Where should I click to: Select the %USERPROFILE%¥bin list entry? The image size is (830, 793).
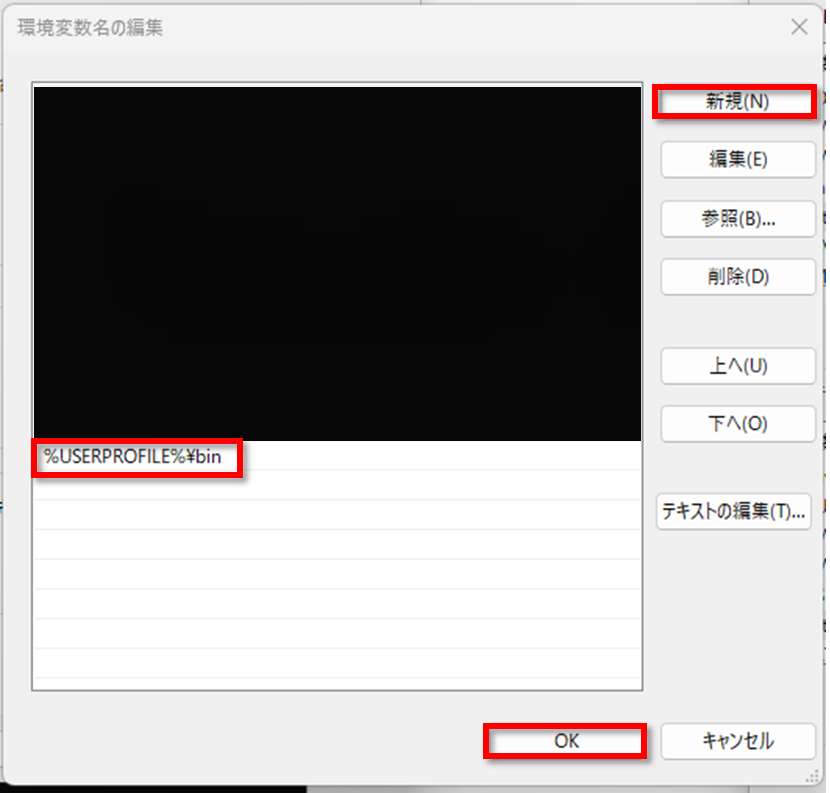(337, 456)
